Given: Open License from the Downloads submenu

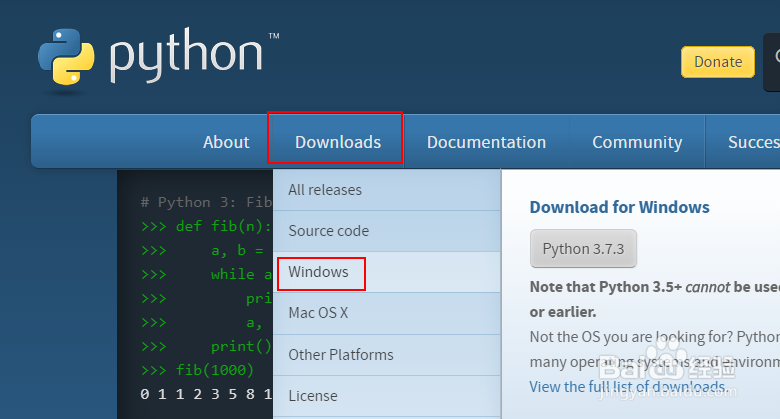Looking at the screenshot, I should point(313,396).
